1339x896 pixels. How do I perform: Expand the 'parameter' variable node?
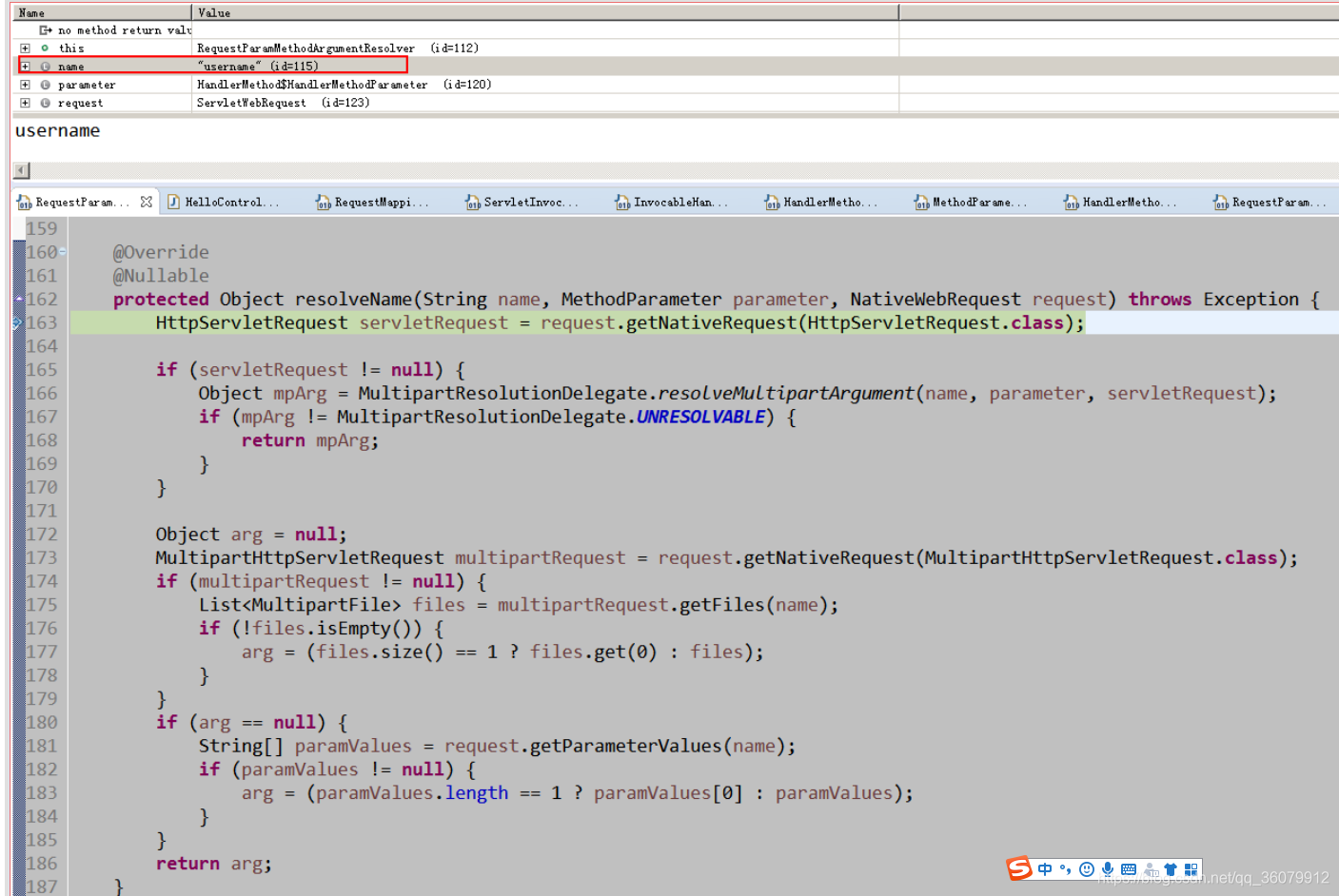click(x=25, y=85)
